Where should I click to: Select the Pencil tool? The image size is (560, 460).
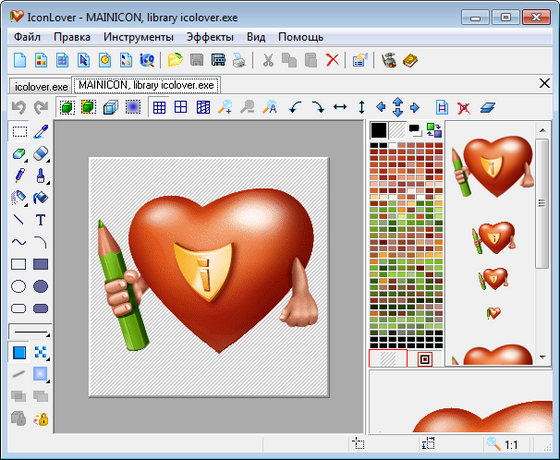19,176
